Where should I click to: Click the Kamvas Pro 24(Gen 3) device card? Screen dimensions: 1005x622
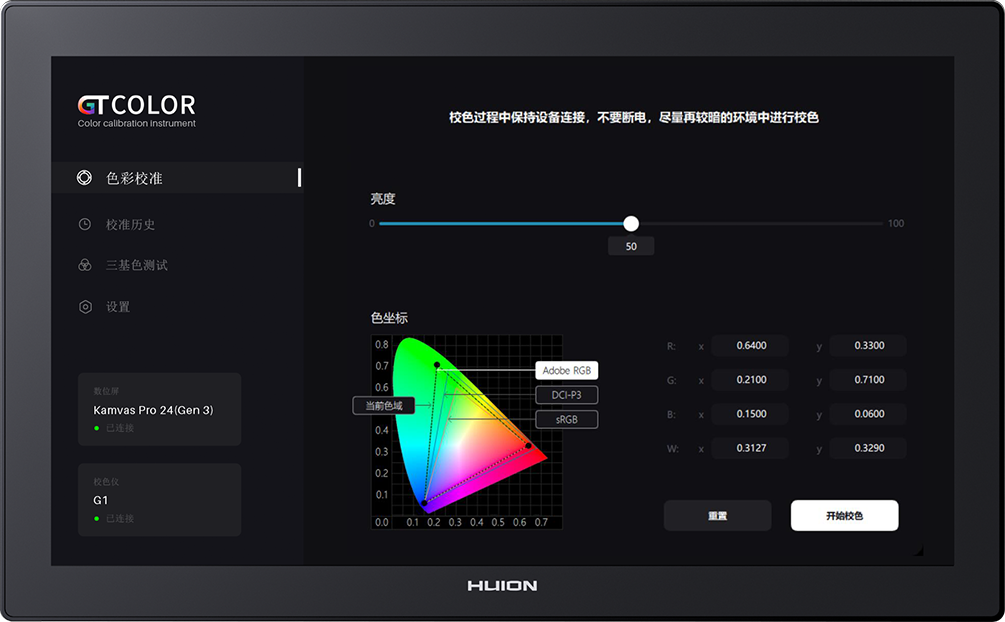point(160,409)
